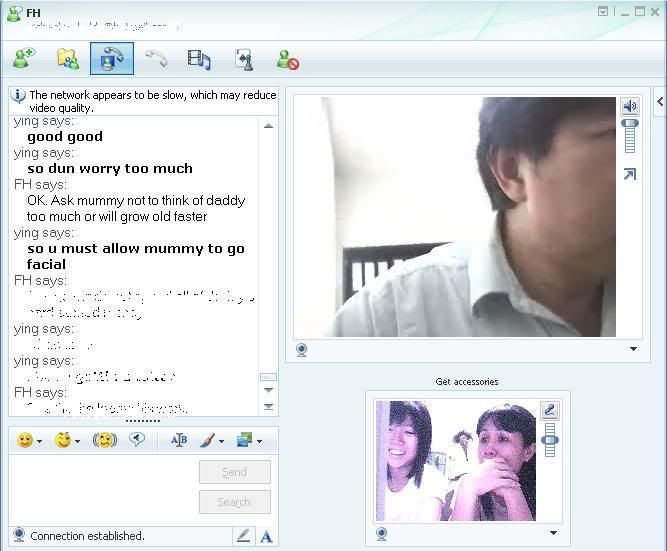Click the webcam icon under my video
667x551 pixels.
coord(382,534)
